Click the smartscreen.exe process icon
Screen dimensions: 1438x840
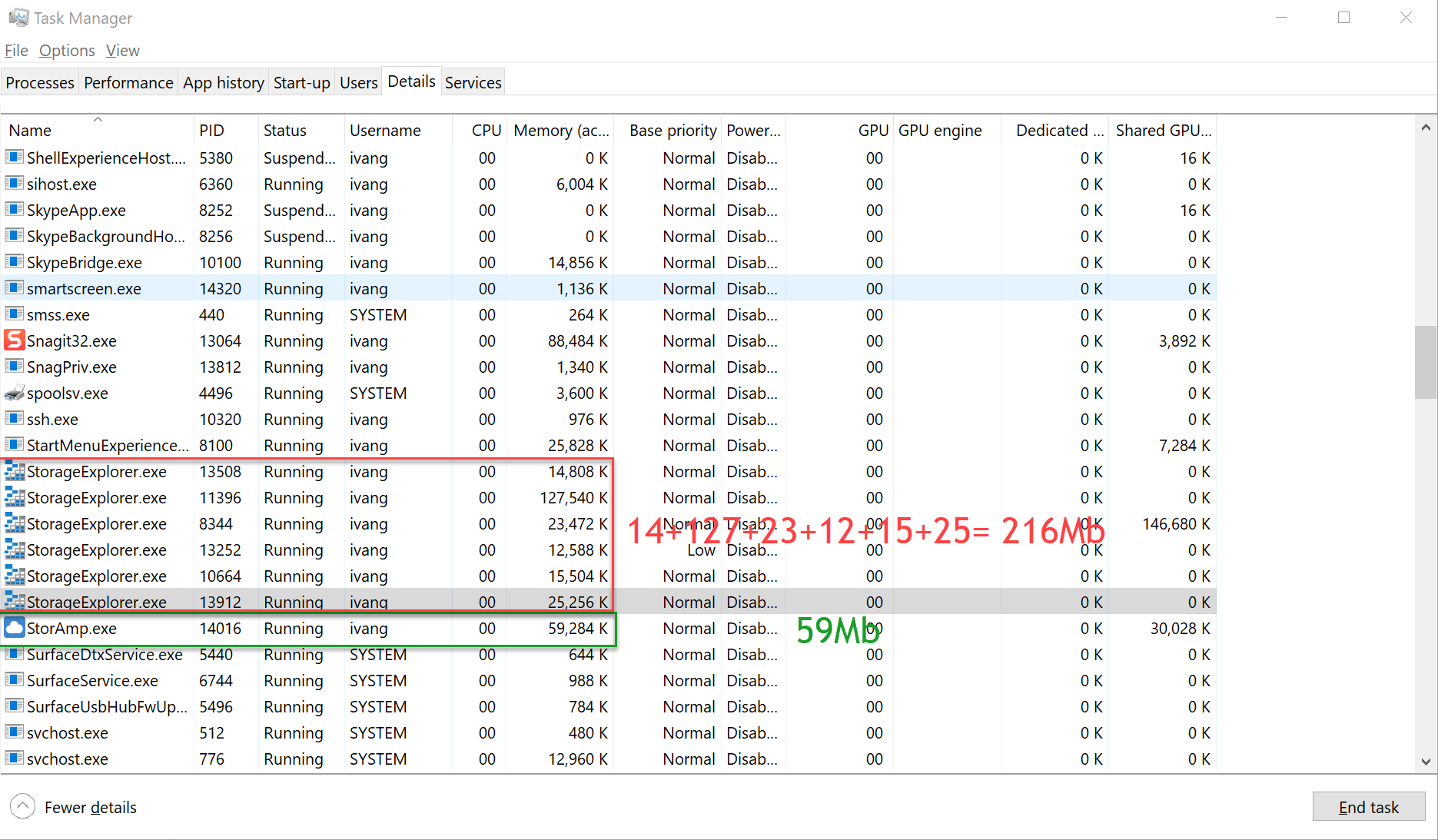pyautogui.click(x=14, y=287)
